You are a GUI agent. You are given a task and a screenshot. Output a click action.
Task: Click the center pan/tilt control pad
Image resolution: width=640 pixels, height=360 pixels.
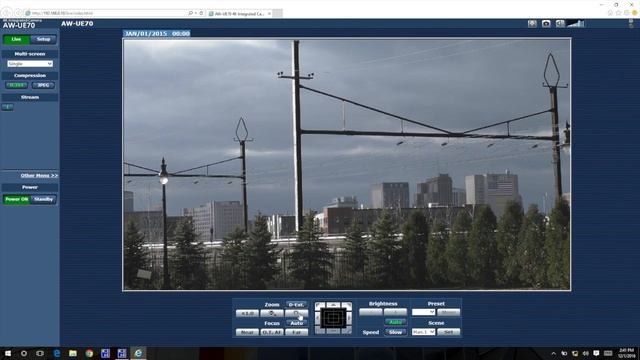coord(333,318)
